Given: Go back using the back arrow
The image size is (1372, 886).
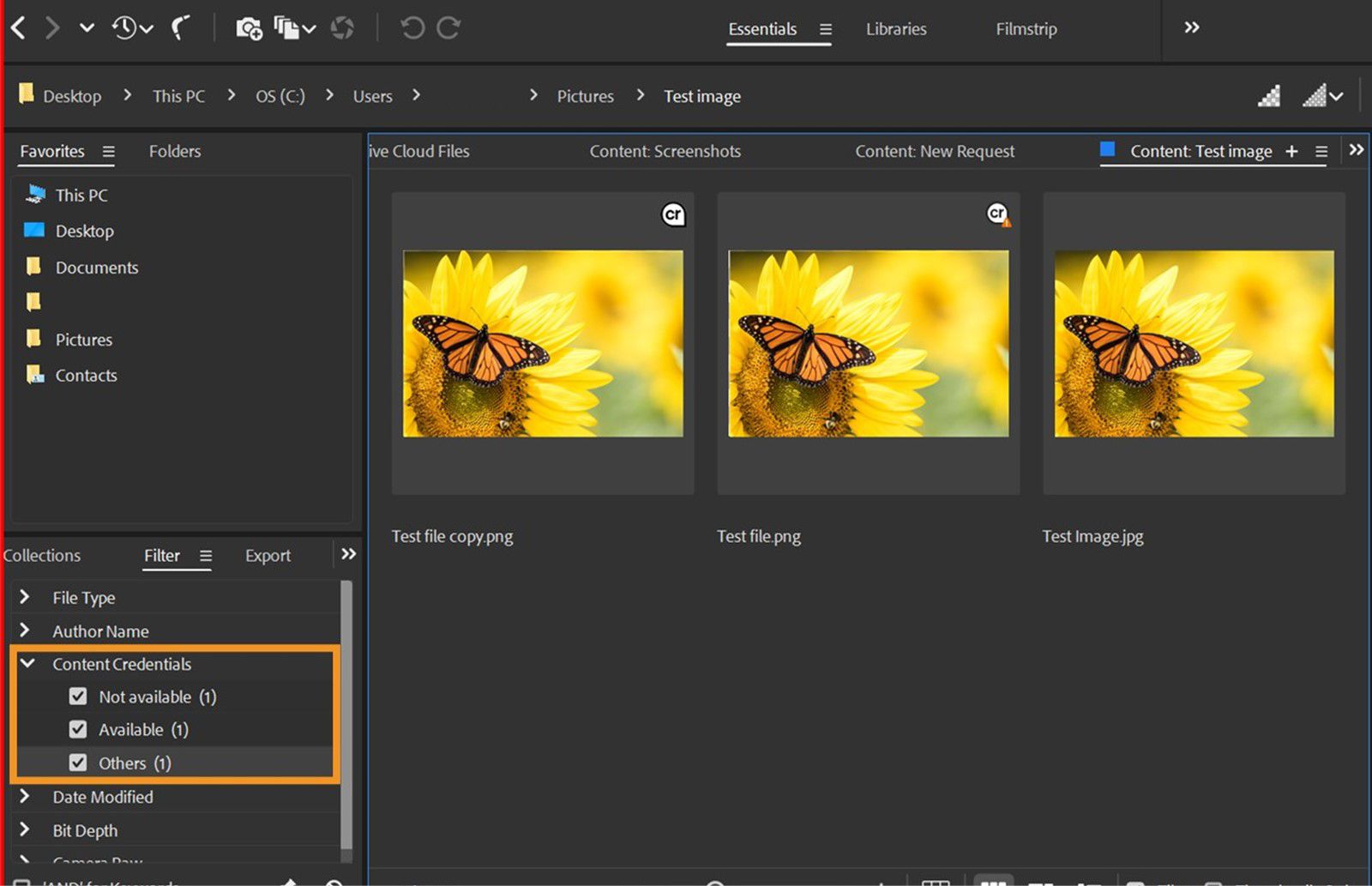Looking at the screenshot, I should click(18, 28).
